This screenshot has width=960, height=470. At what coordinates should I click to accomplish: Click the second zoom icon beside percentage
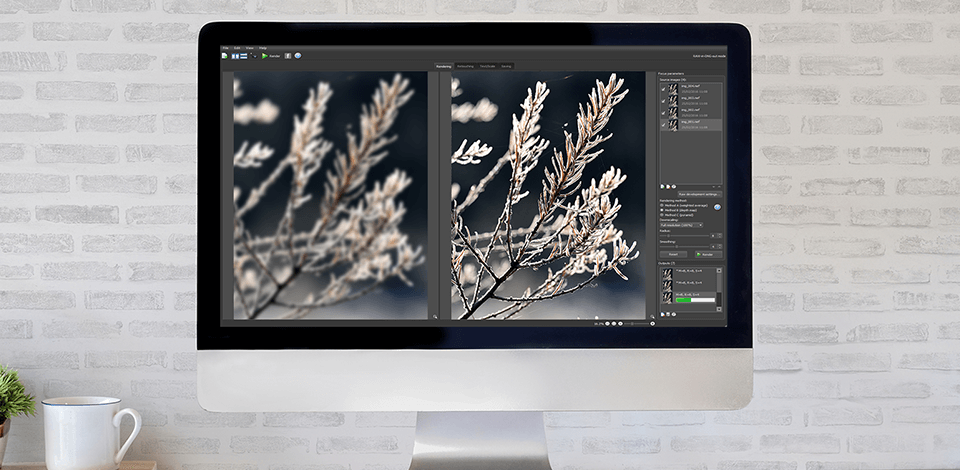click(x=614, y=323)
